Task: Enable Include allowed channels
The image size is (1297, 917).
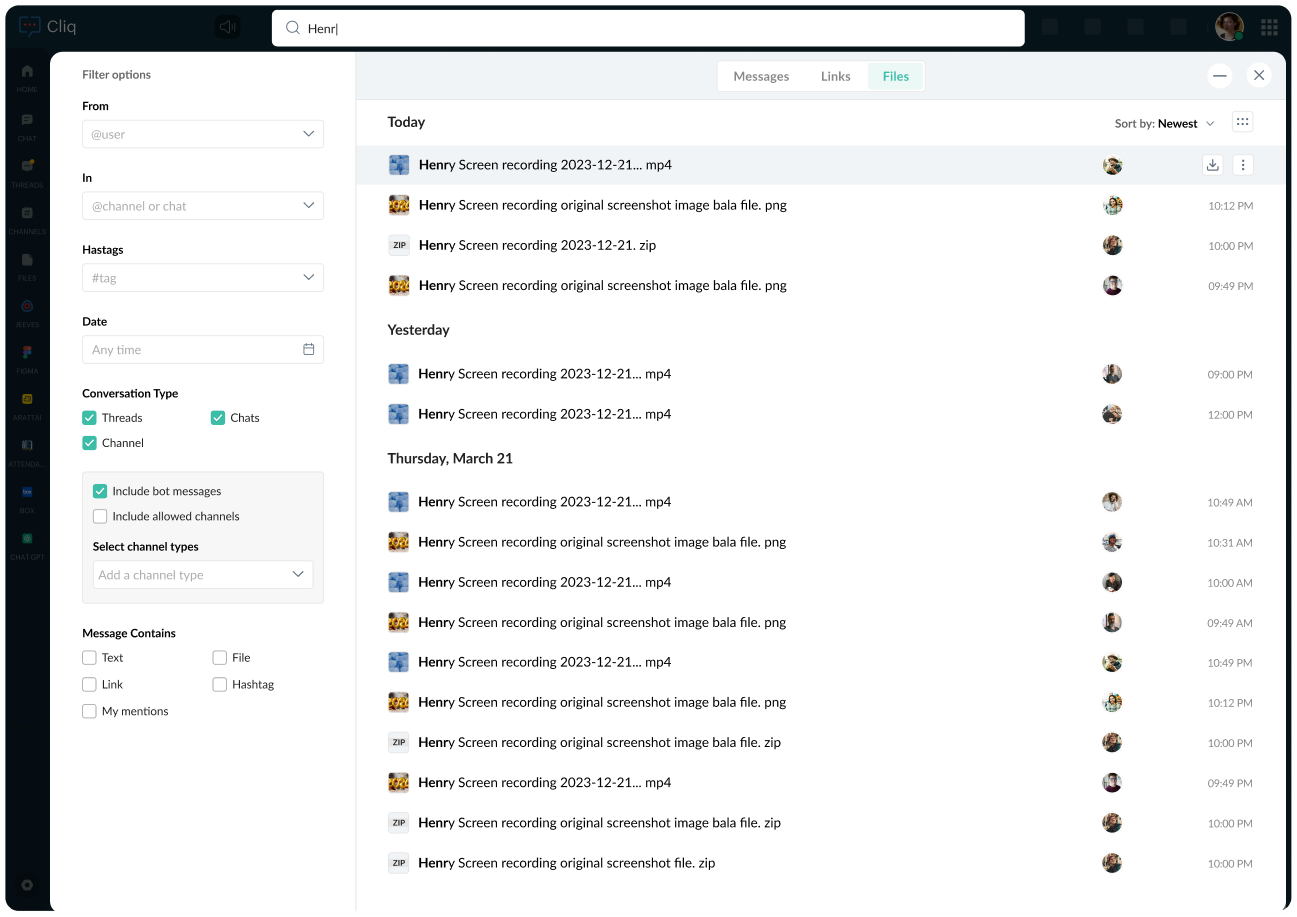Action: coord(100,516)
